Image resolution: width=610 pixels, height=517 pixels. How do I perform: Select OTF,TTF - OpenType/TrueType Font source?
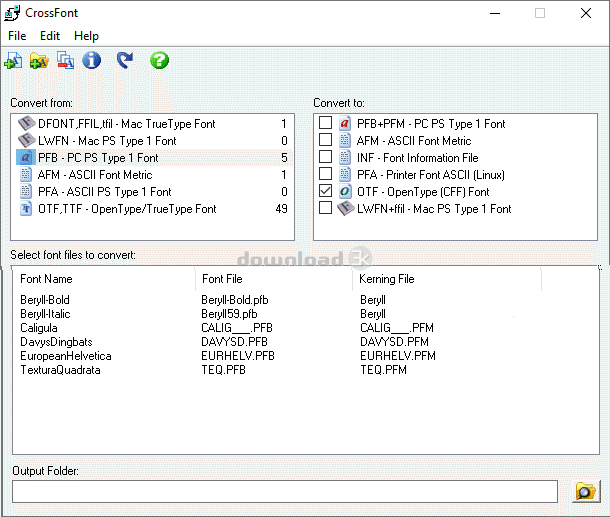click(x=118, y=209)
